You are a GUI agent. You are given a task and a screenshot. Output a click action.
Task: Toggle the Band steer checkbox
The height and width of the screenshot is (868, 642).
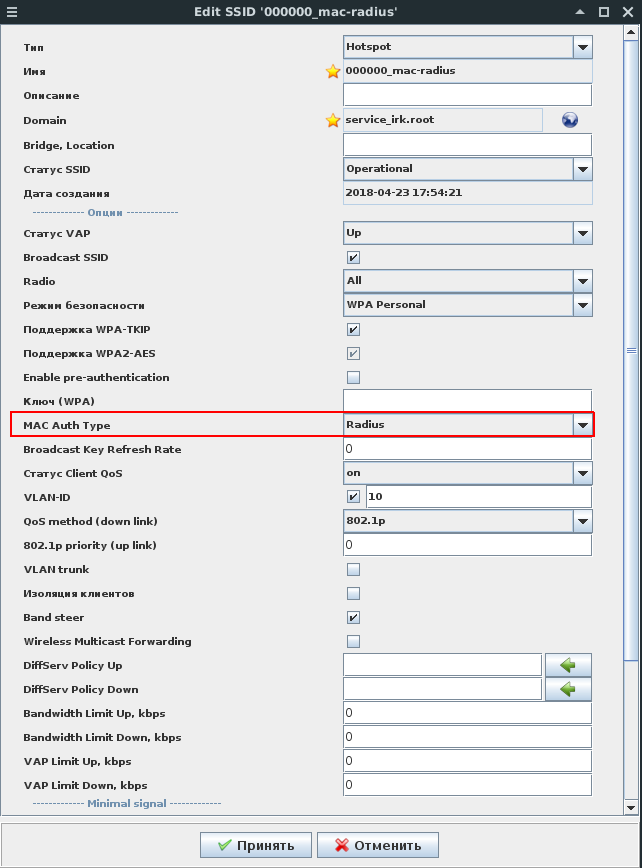click(x=353, y=617)
